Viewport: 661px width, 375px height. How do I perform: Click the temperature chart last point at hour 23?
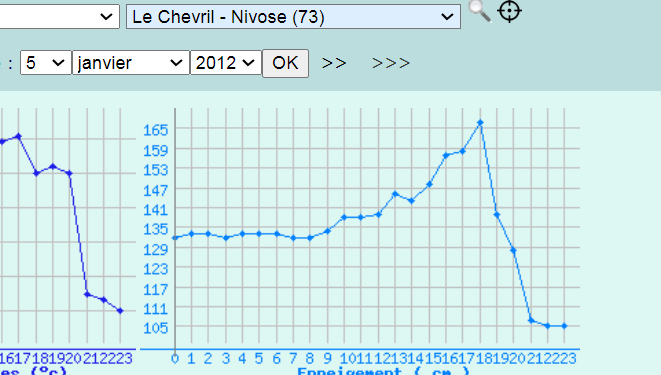coord(120,311)
